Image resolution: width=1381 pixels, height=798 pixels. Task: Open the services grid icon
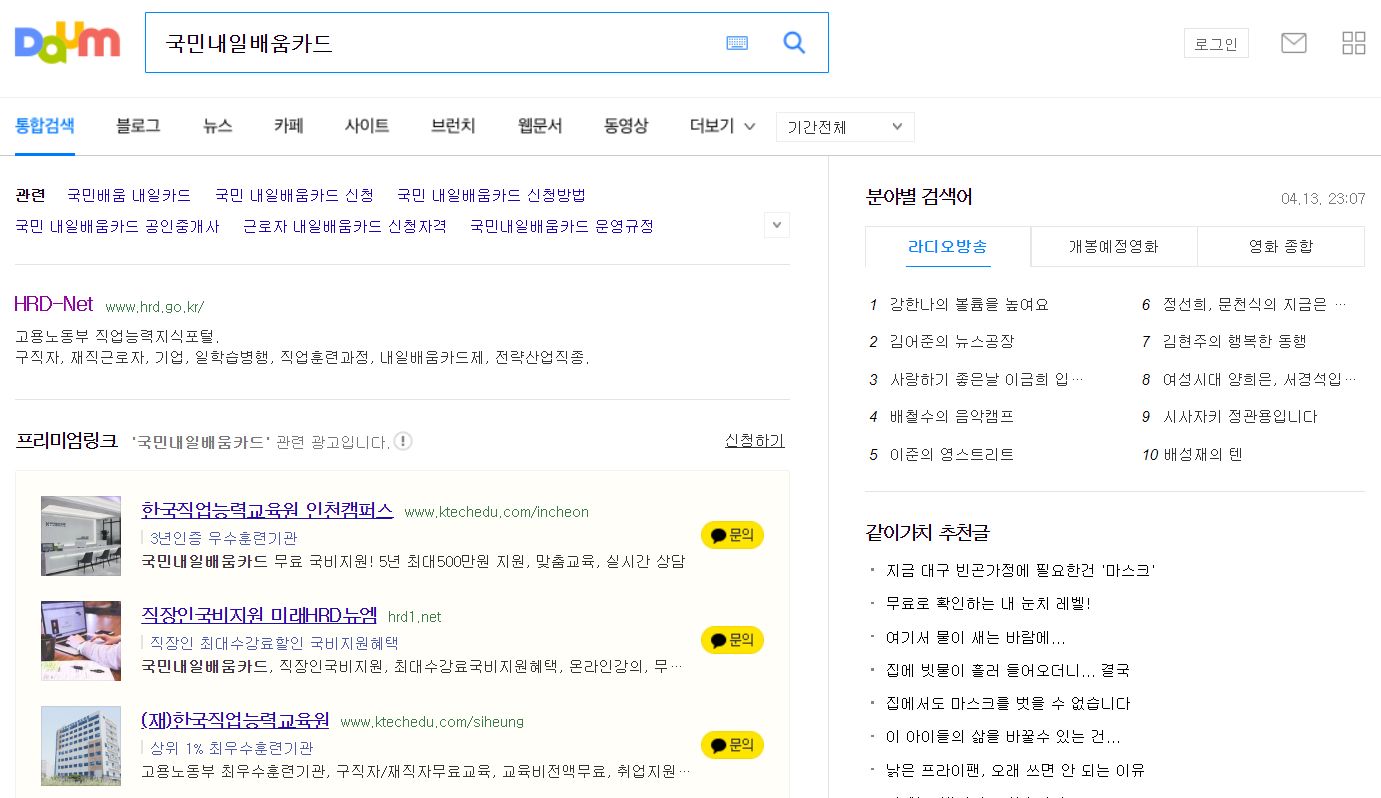1353,43
